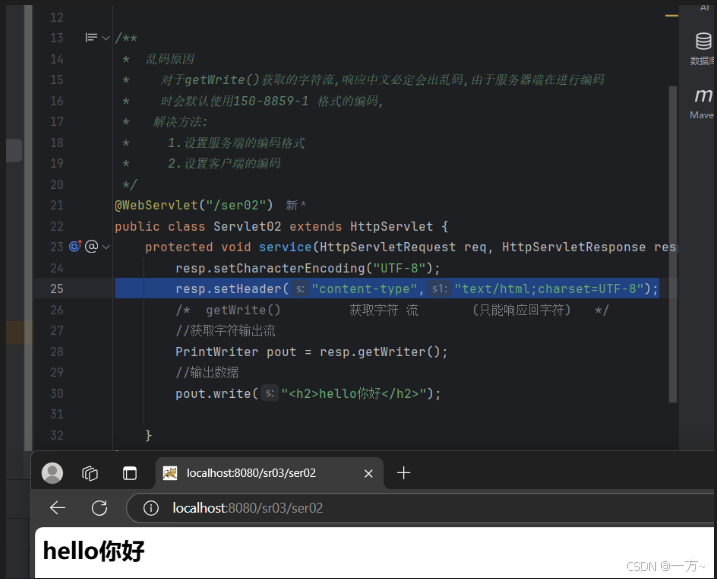Click the editor vertical scrollbar
The height and width of the screenshot is (579, 717).
pos(673,244)
